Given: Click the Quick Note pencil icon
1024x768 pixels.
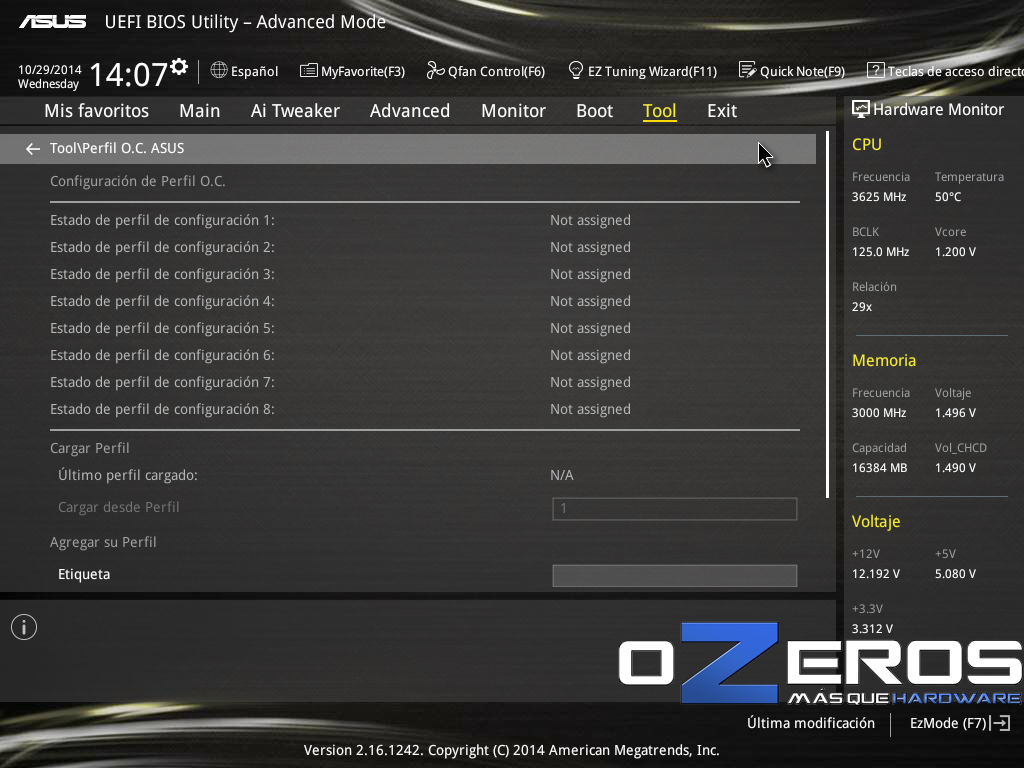Looking at the screenshot, I should (x=747, y=70).
